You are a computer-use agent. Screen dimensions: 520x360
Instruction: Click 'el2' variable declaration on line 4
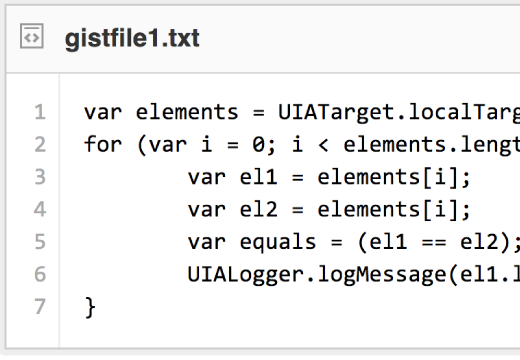259,209
